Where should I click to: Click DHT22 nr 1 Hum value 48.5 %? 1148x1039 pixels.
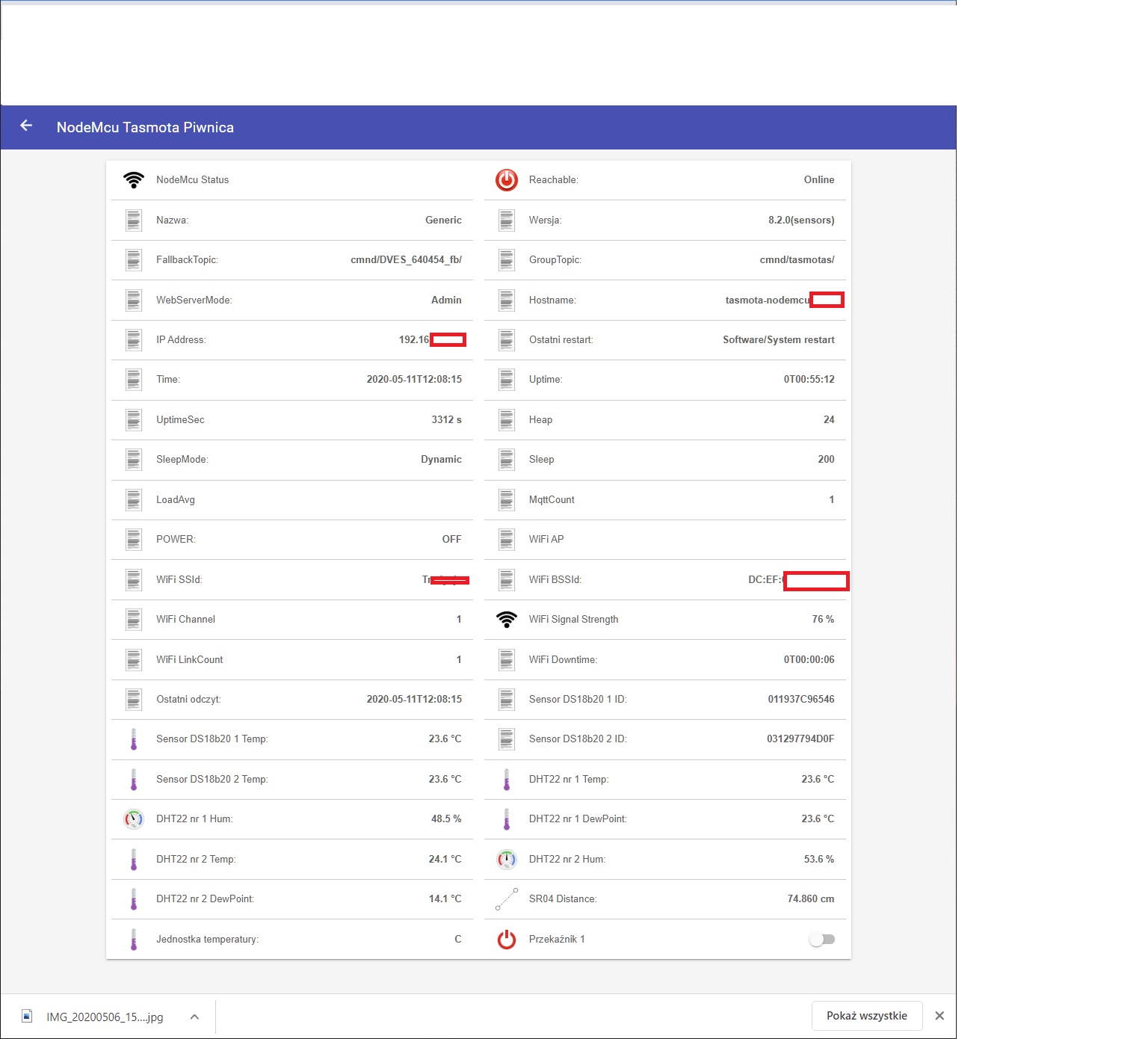click(x=446, y=819)
